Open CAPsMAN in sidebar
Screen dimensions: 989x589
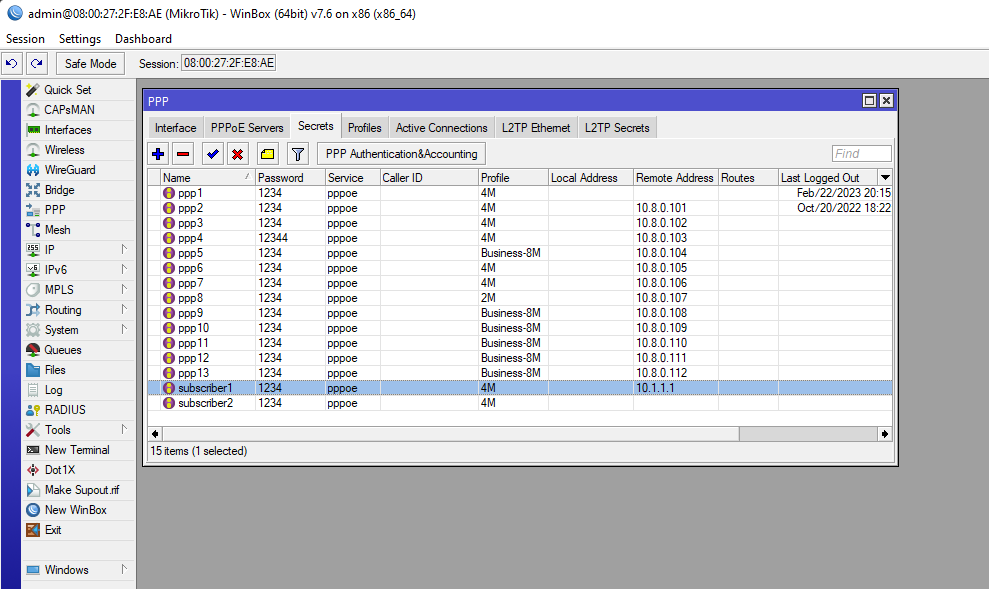pos(79,110)
